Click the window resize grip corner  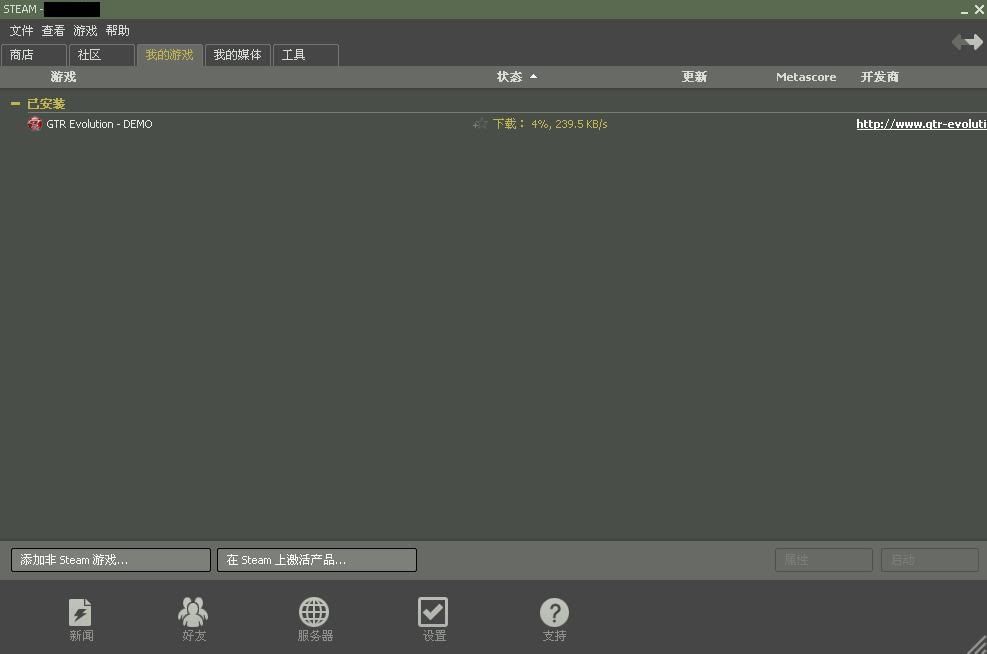point(977,645)
